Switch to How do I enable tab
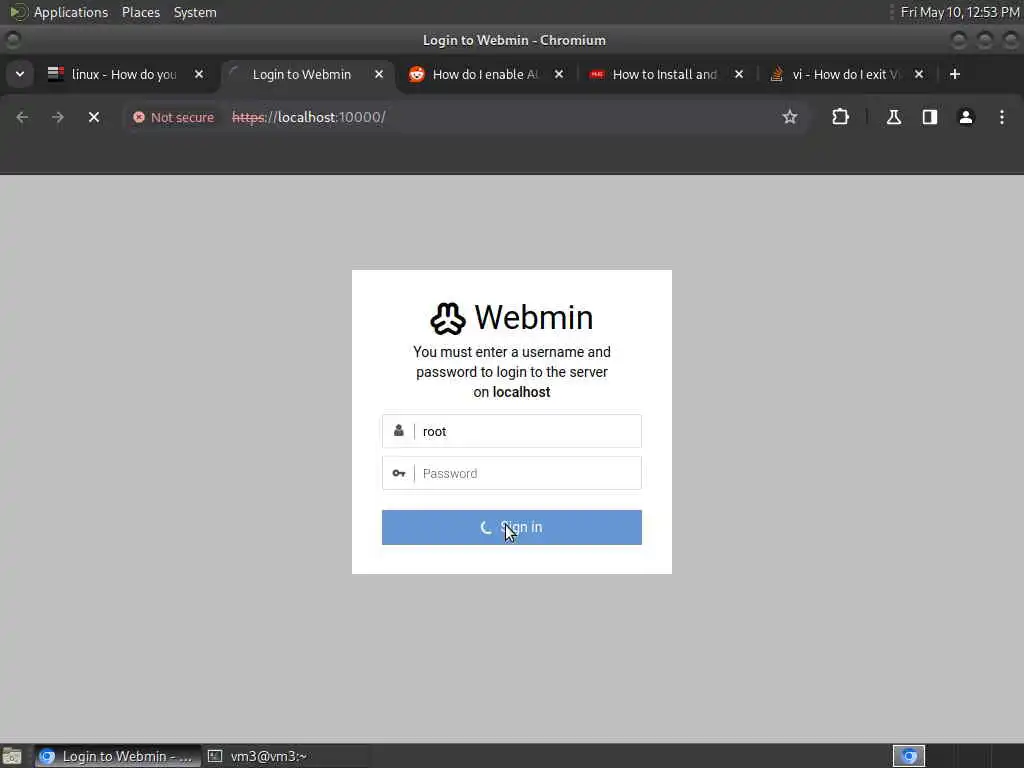The image size is (1024, 768). [x=485, y=74]
